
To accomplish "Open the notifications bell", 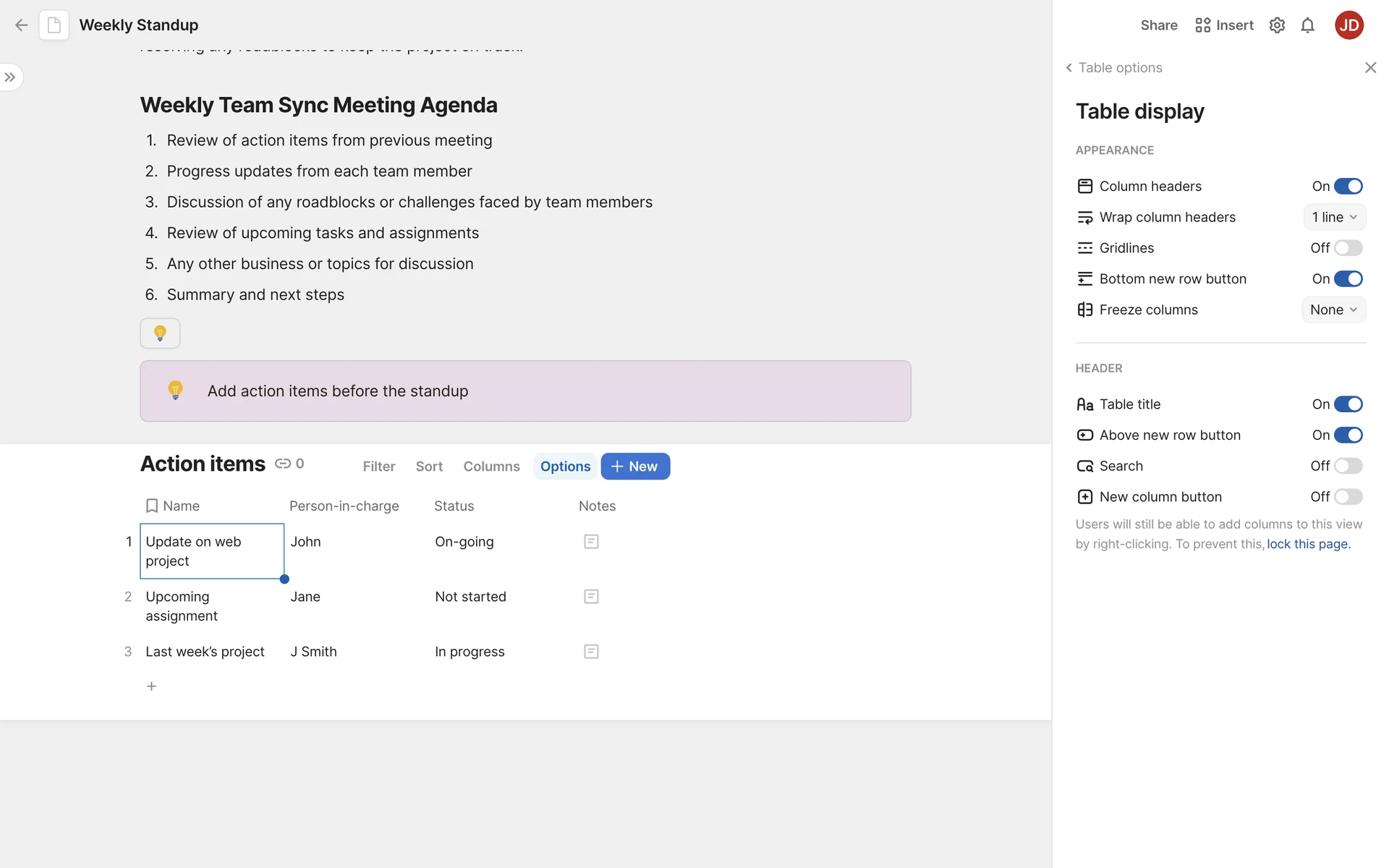I will tap(1307, 25).
